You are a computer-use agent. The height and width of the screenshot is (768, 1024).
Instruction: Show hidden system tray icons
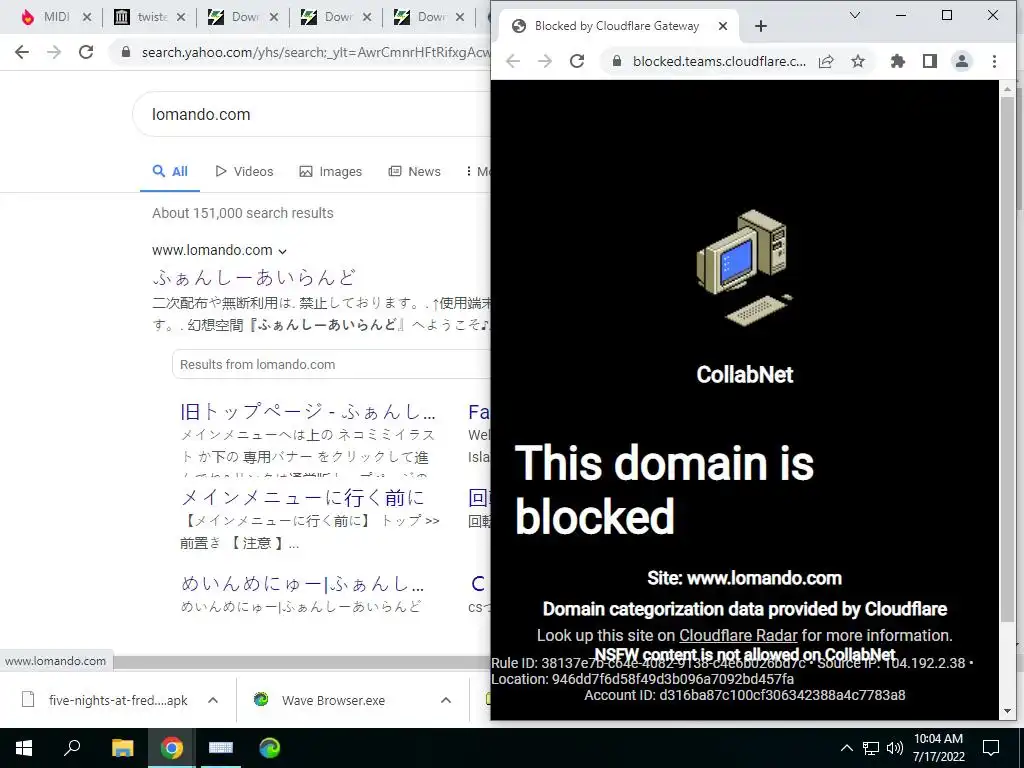point(846,748)
